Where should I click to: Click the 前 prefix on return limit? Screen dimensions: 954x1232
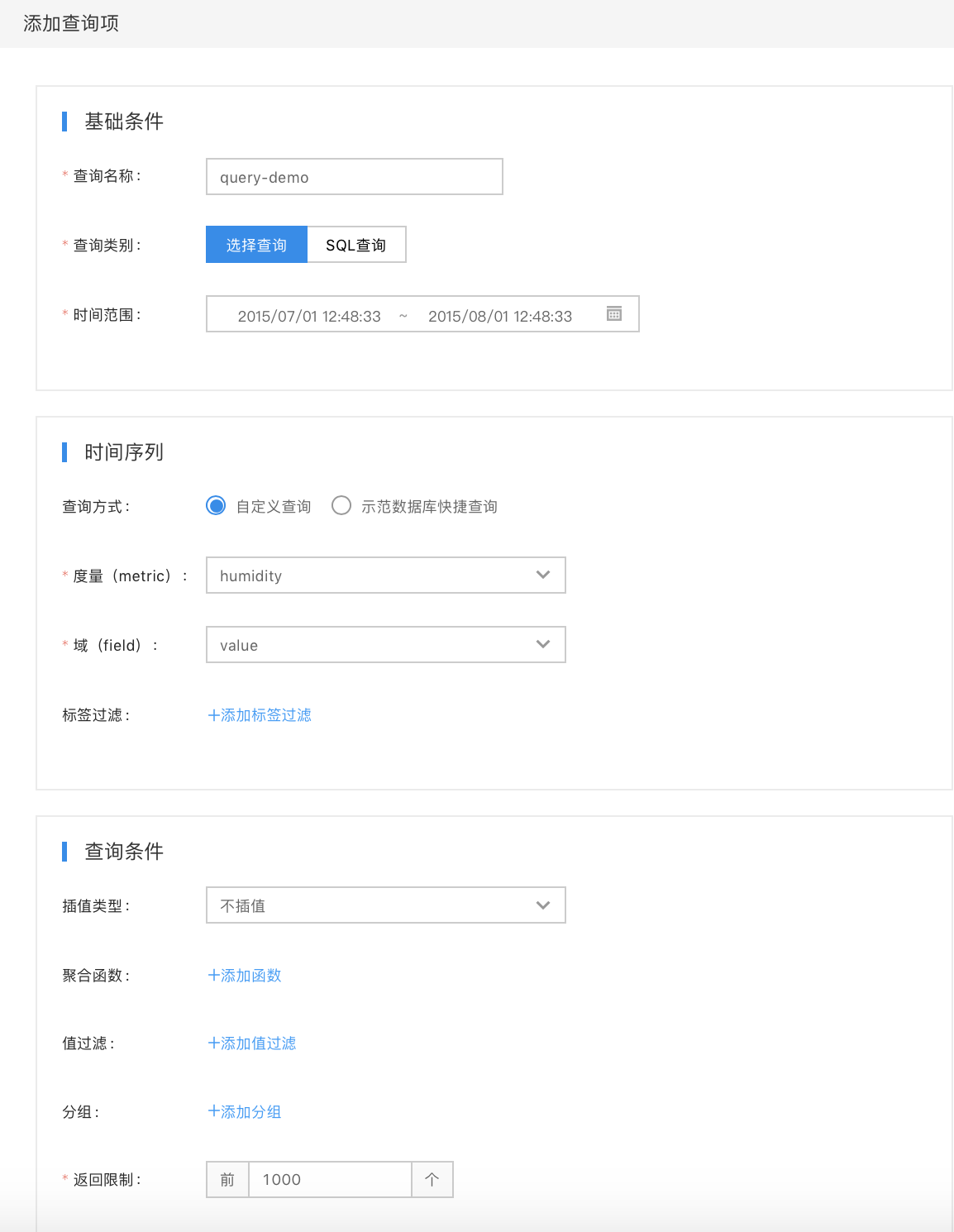coord(227,1180)
